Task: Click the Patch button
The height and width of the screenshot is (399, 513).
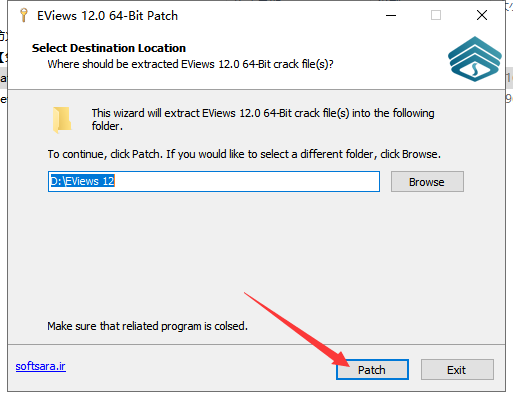Action: tap(372, 369)
